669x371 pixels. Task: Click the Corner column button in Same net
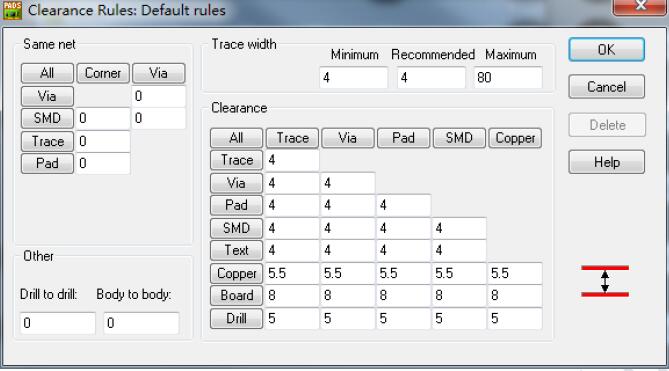(103, 73)
